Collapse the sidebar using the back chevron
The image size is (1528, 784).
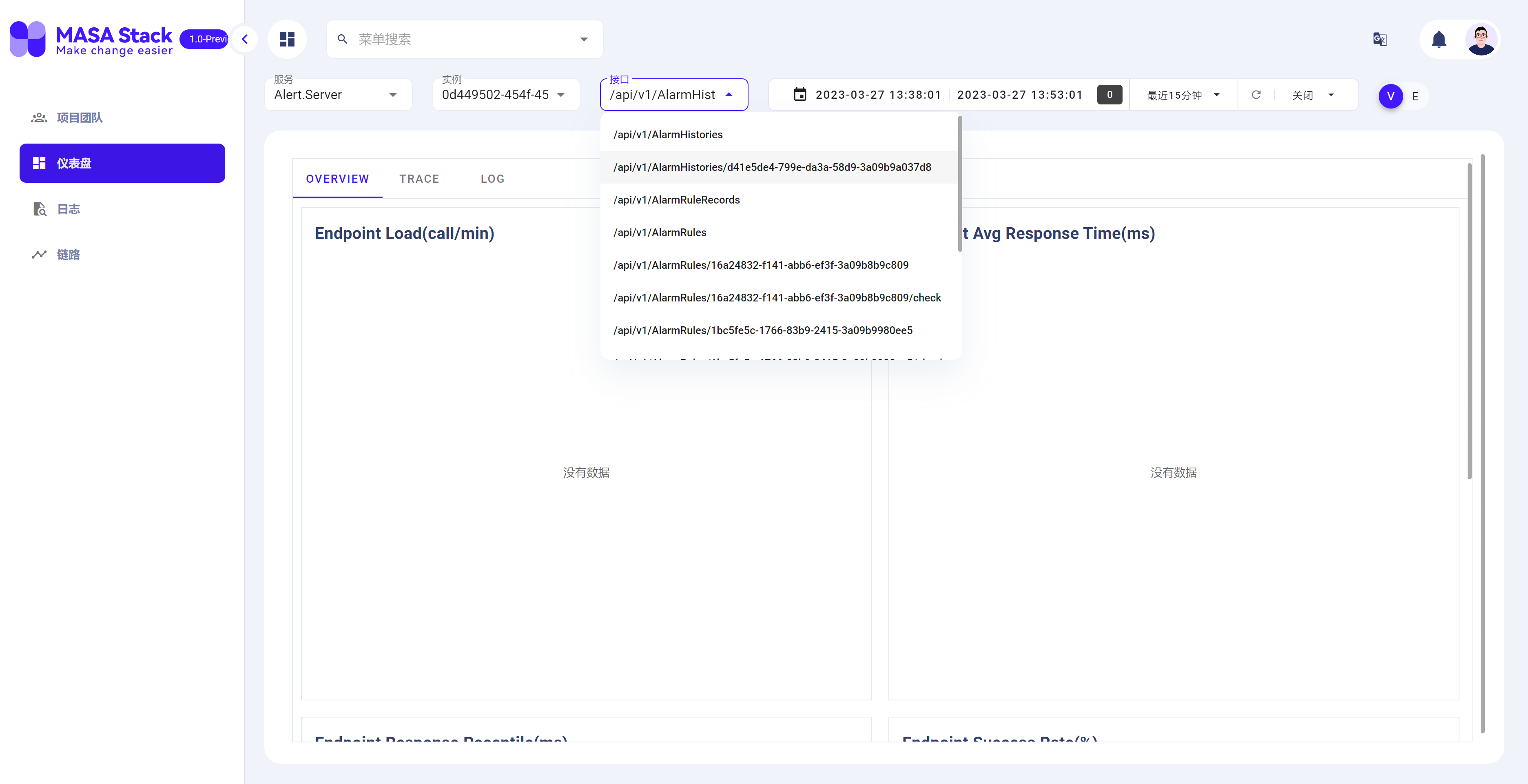pyautogui.click(x=244, y=39)
